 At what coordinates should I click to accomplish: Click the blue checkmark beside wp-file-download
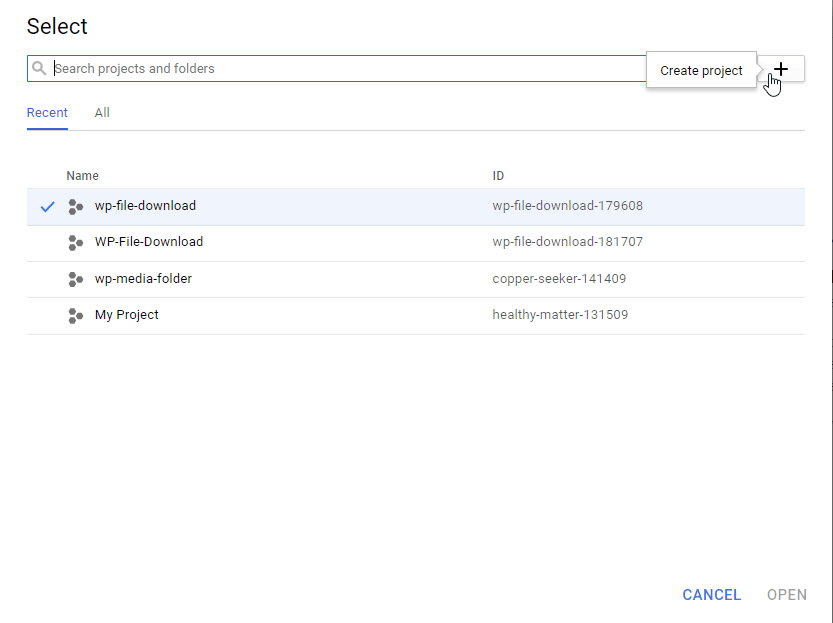pyautogui.click(x=46, y=206)
